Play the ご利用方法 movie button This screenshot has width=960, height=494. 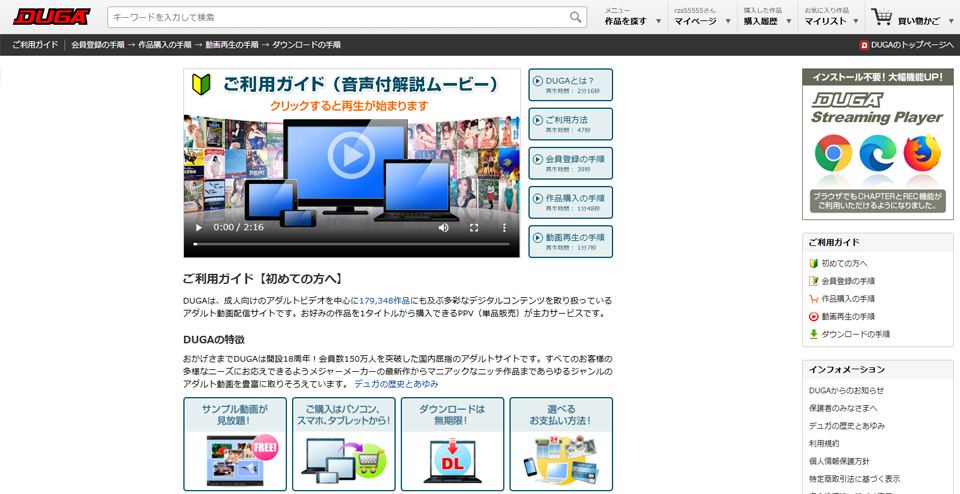coord(571,124)
